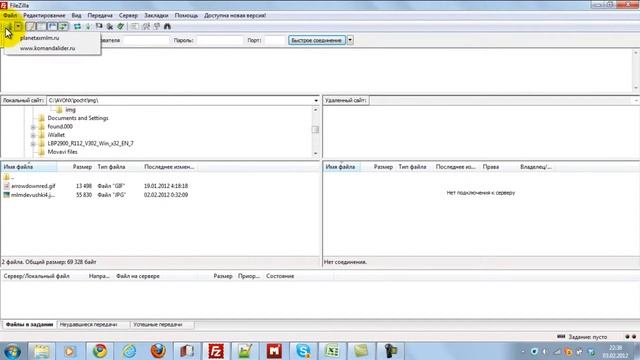640x360 pixels.
Task: Open Skype from the taskbar
Action: point(303,351)
